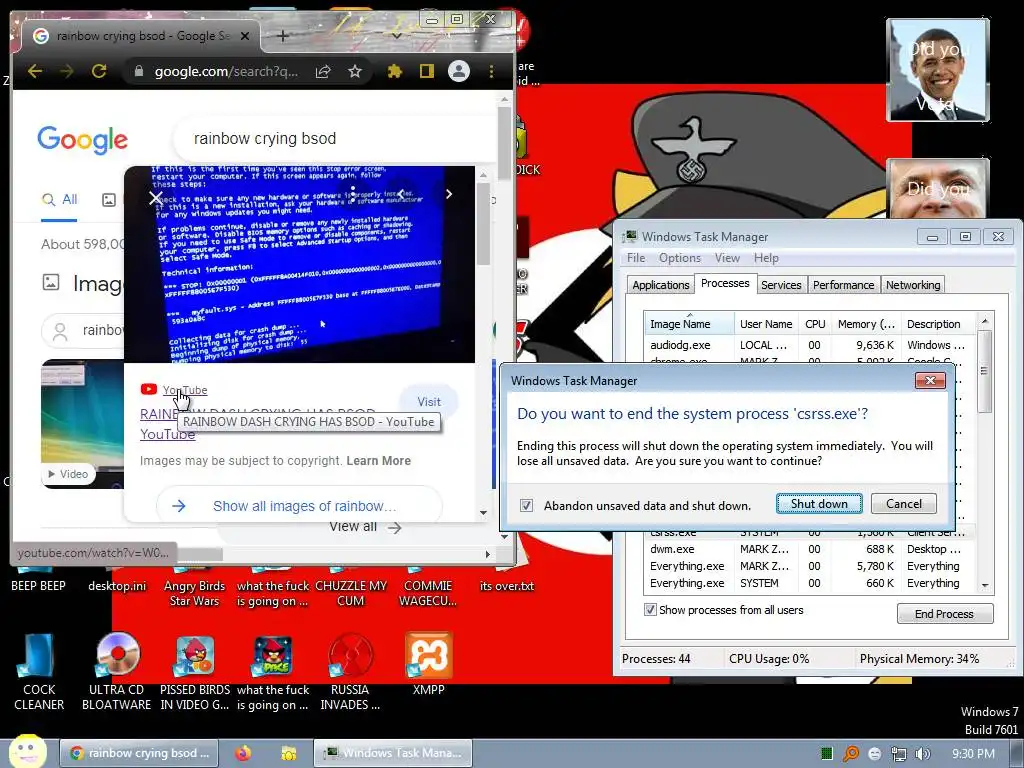Open the network tray icon
This screenshot has width=1024, height=768.
pyautogui.click(x=899, y=754)
